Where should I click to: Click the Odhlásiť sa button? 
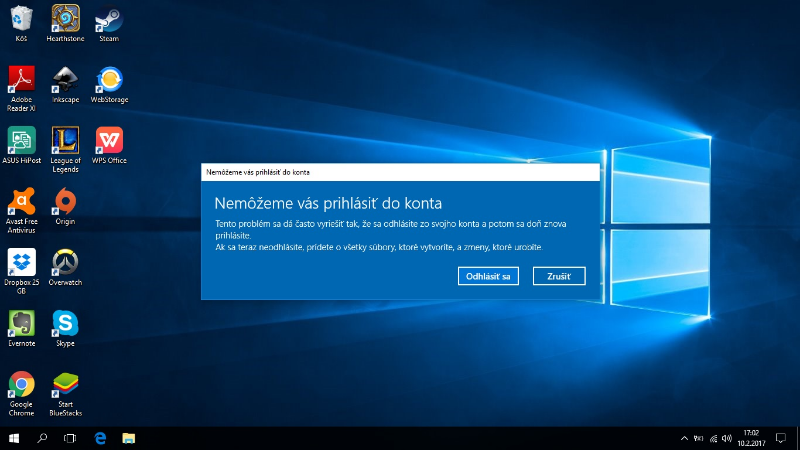point(488,276)
